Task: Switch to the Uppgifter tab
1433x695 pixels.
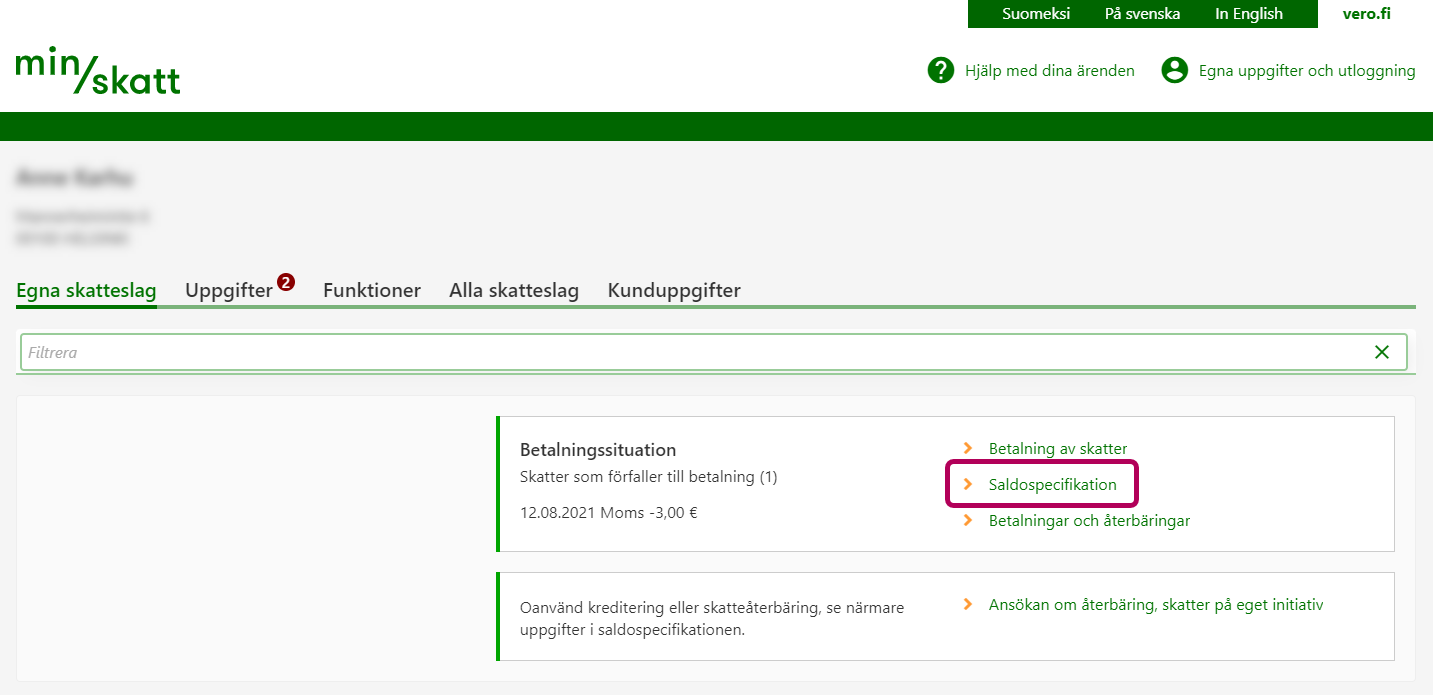Action: tap(229, 291)
